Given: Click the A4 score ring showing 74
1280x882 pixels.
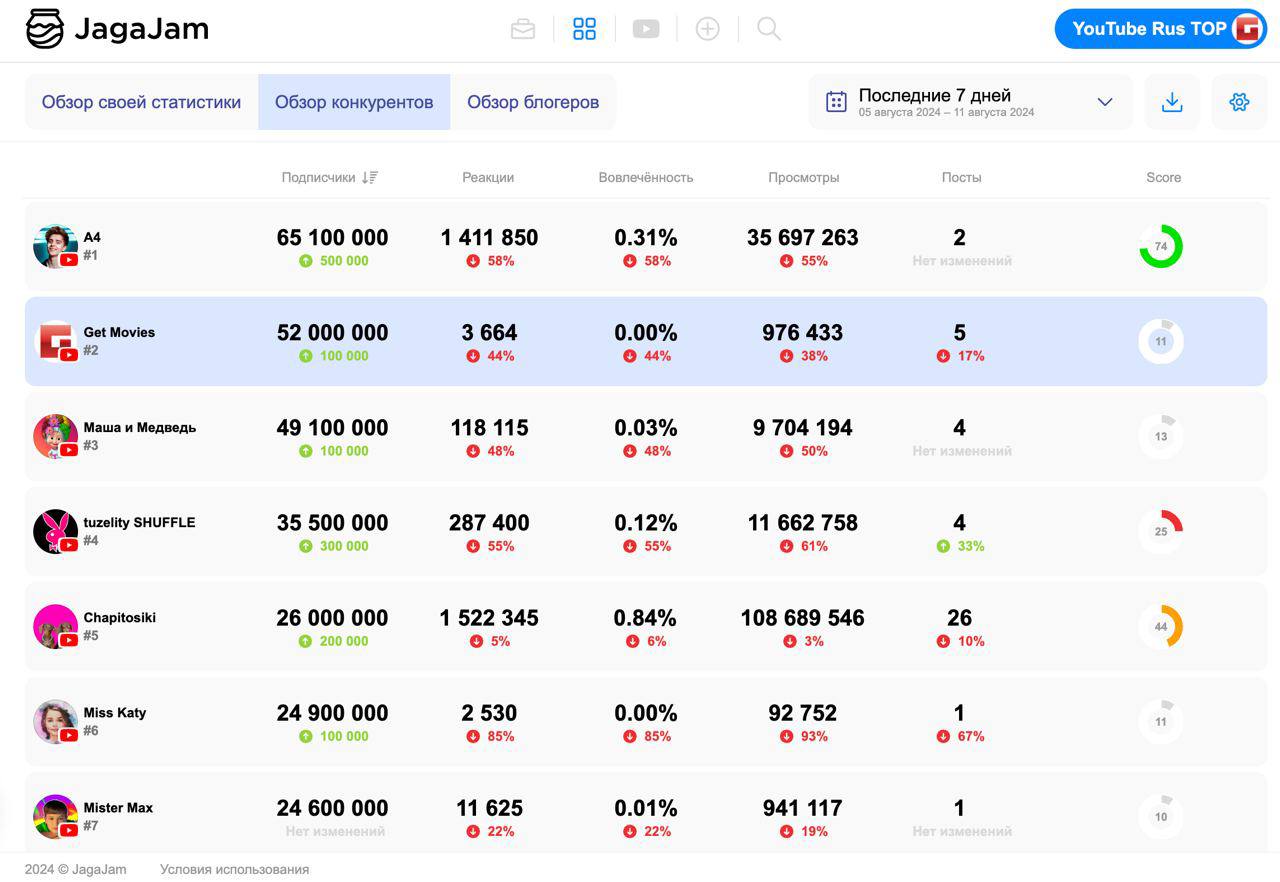Looking at the screenshot, I should click(1160, 246).
